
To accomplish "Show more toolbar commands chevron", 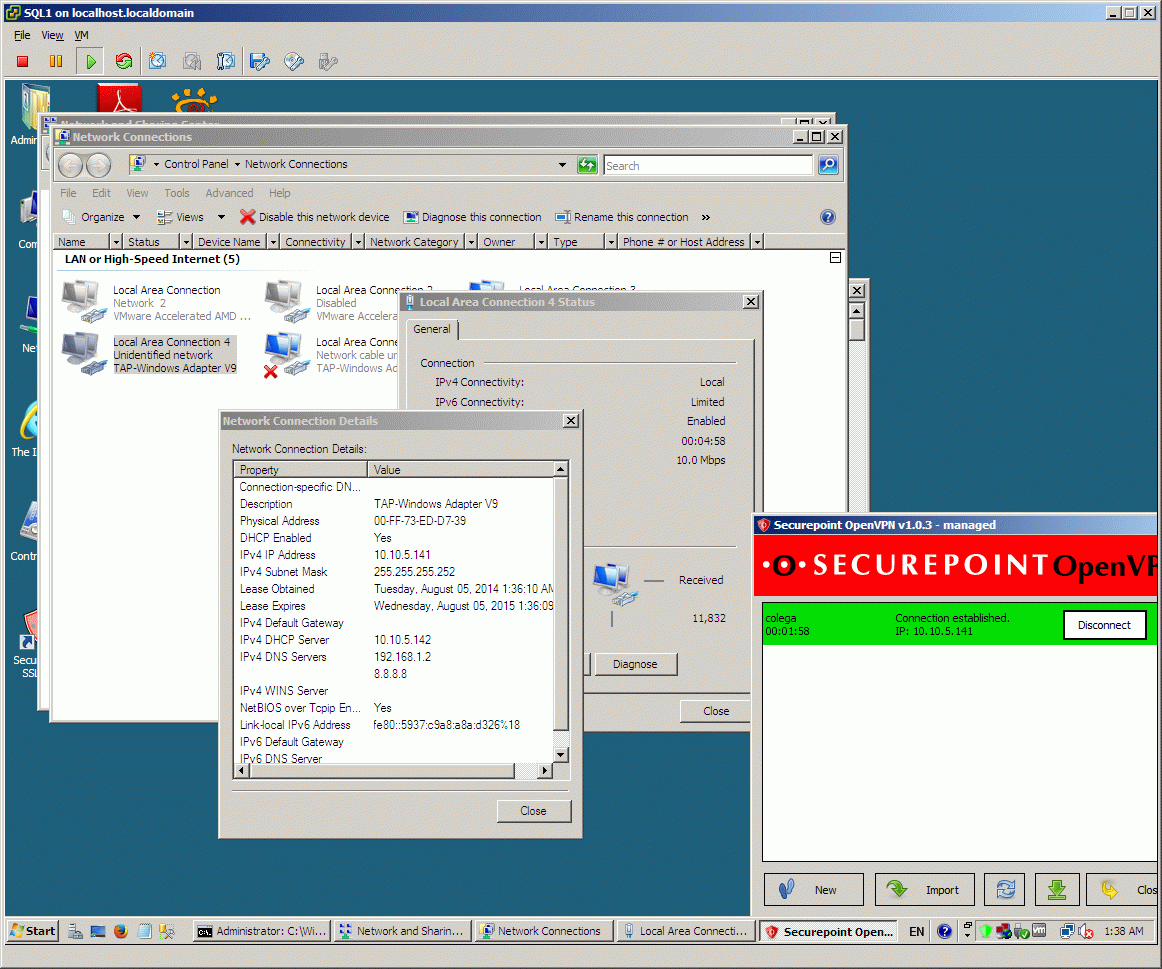I will [x=706, y=217].
